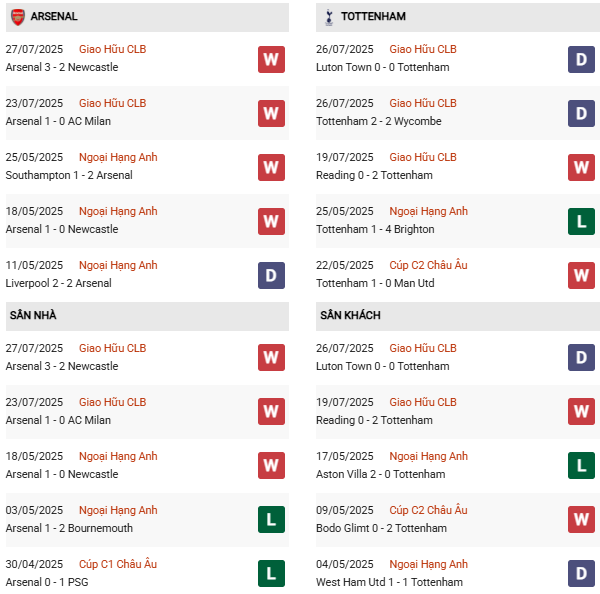Click W badge for Arsenal 3-2 Newcastle under Arsenal
600x594 pixels.
271,59
